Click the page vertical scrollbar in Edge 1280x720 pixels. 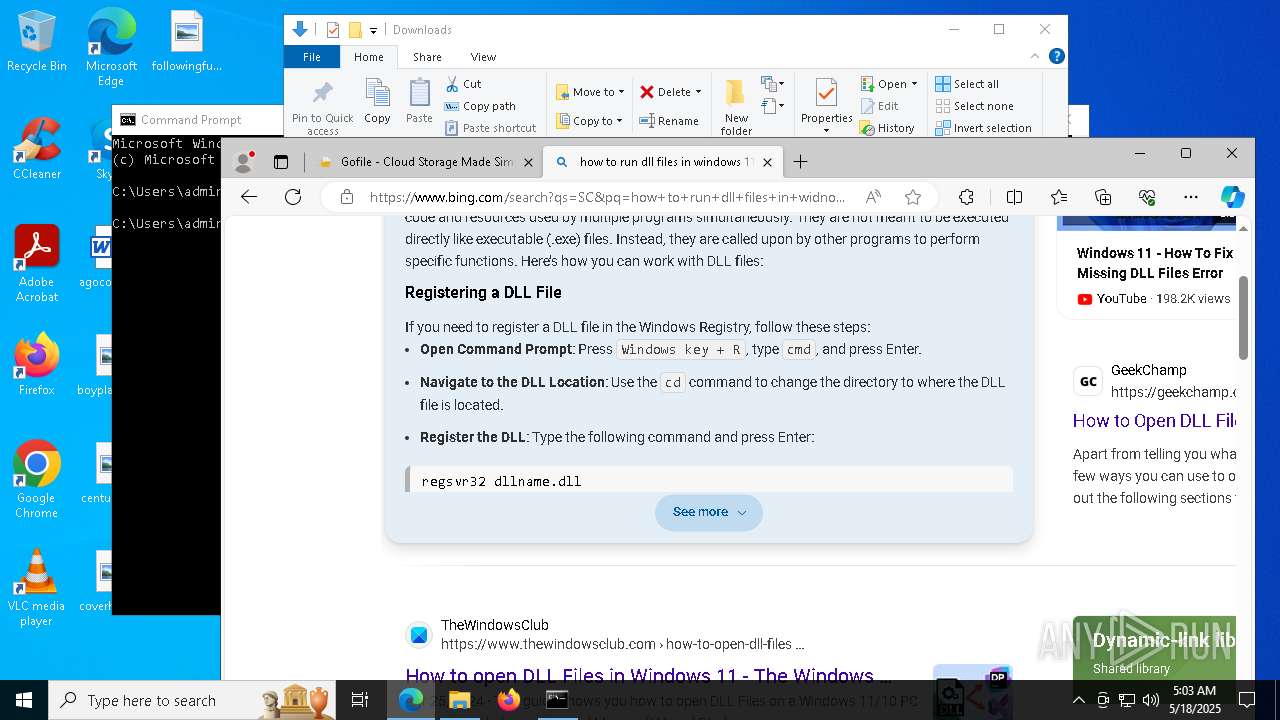pos(1244,318)
